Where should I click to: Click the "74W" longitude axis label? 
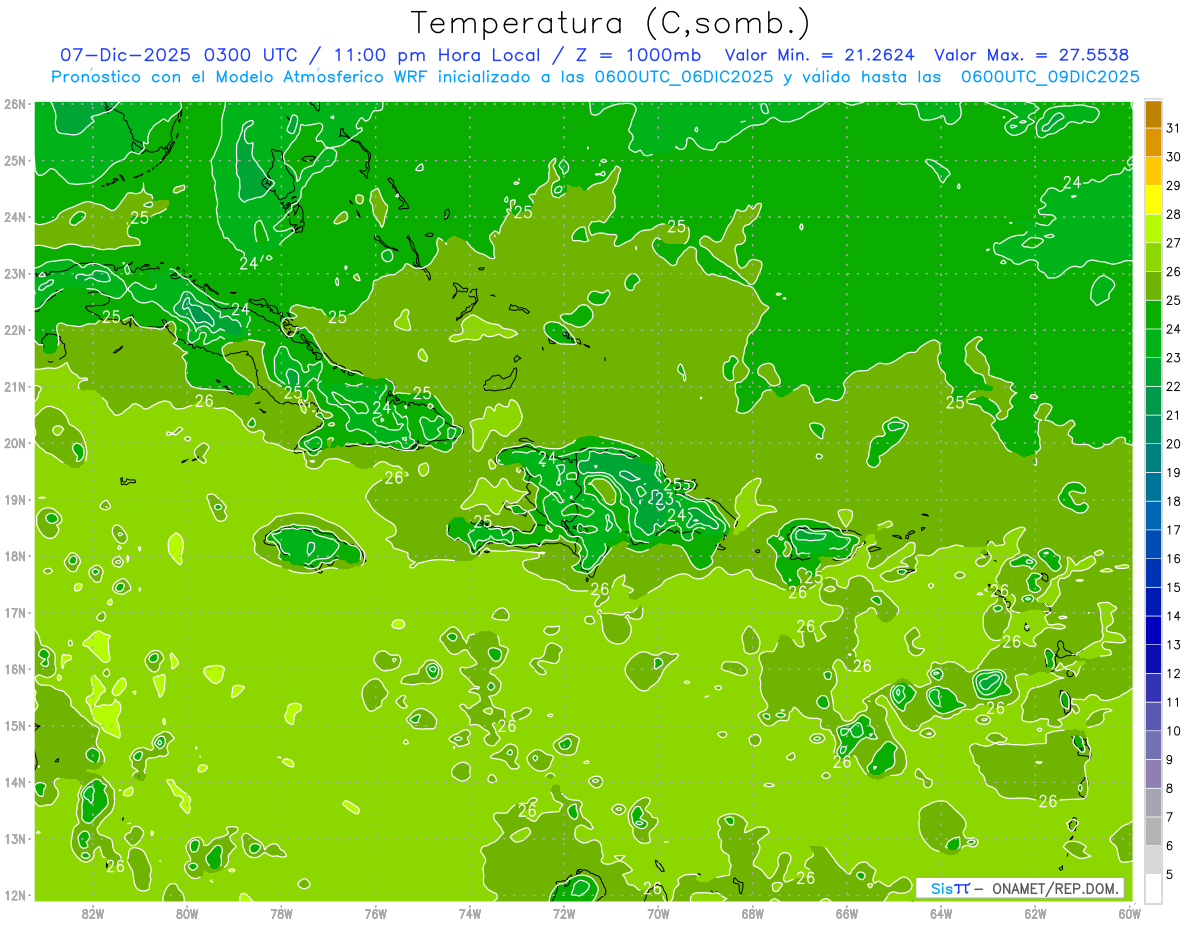pyautogui.click(x=470, y=913)
